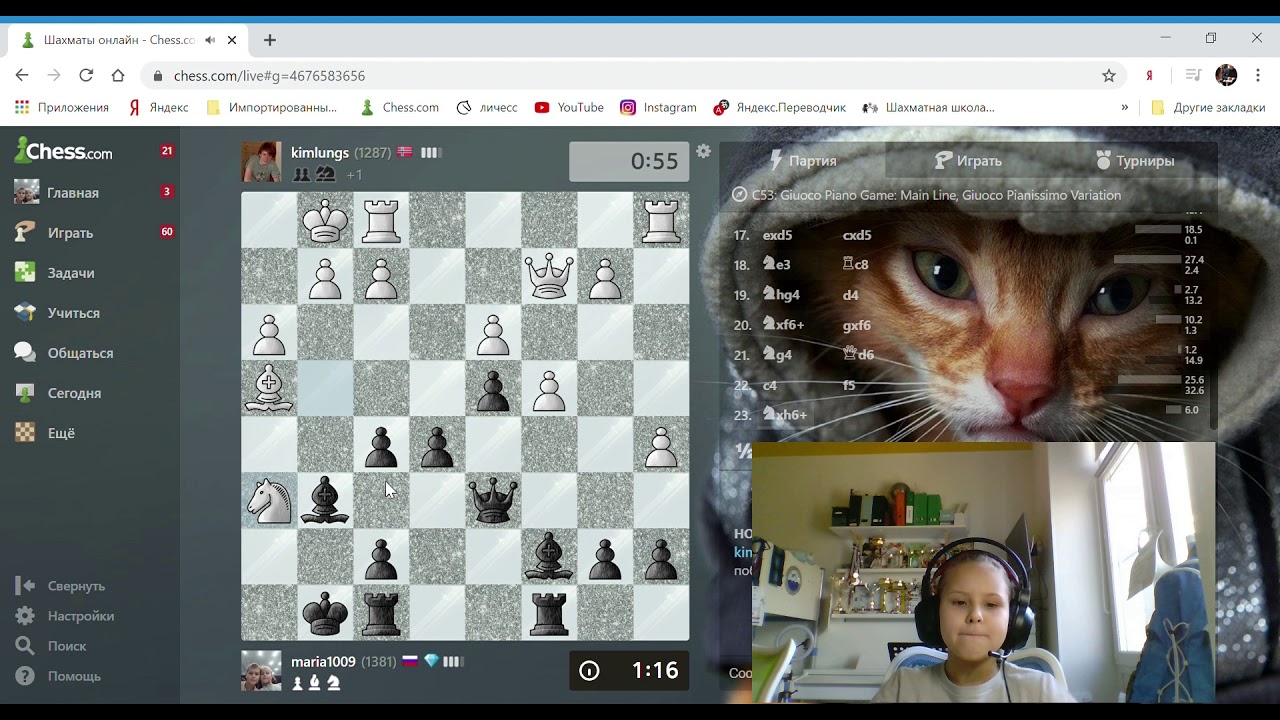Screen dimensions: 1280x720
Task: Open kimlungs player profile name
Action: [x=320, y=153]
